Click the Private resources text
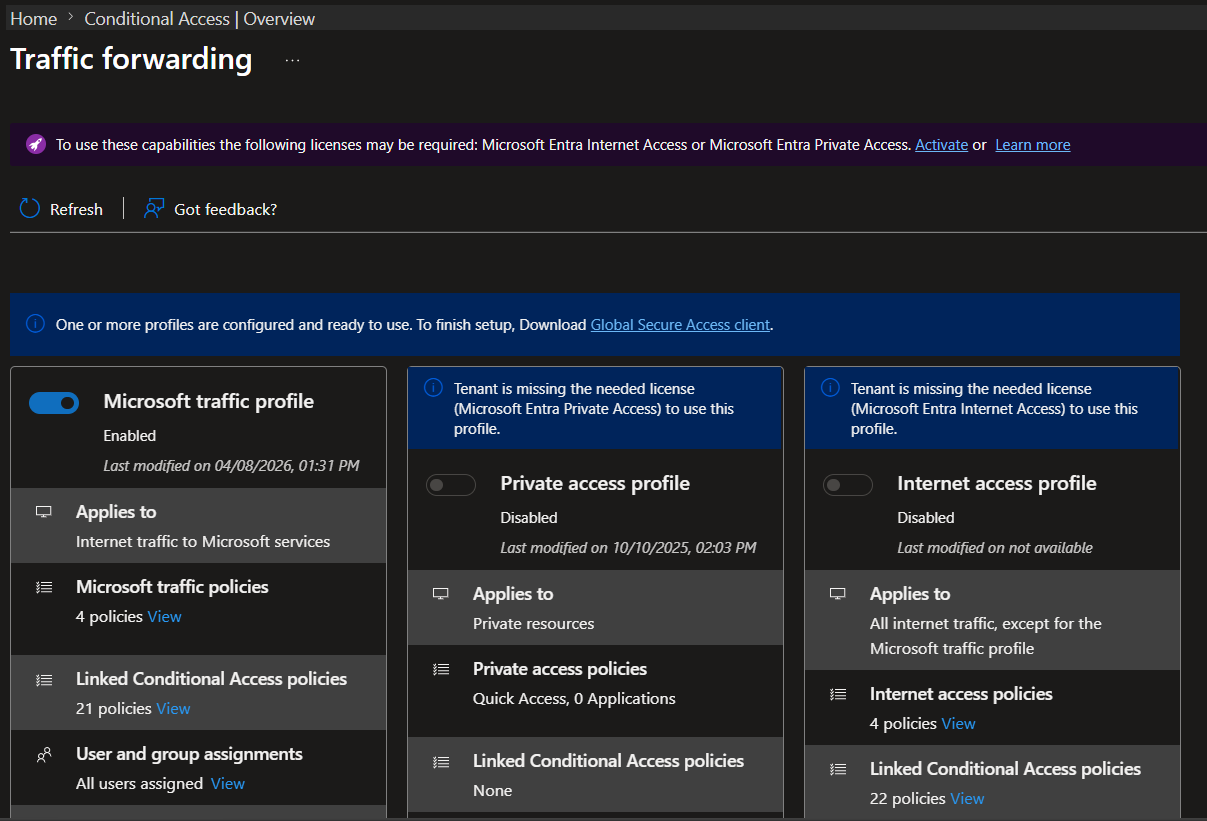1207x821 pixels. [534, 623]
